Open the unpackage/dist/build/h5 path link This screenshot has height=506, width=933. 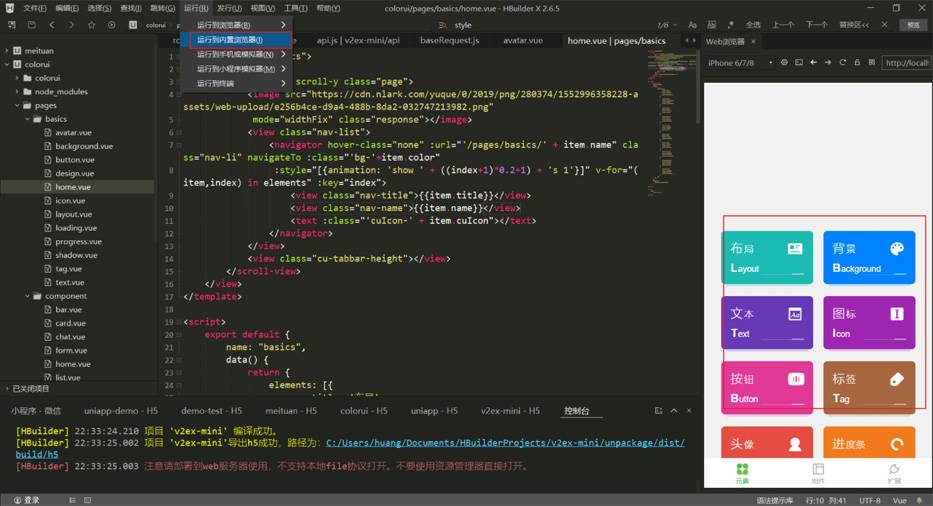click(350, 448)
